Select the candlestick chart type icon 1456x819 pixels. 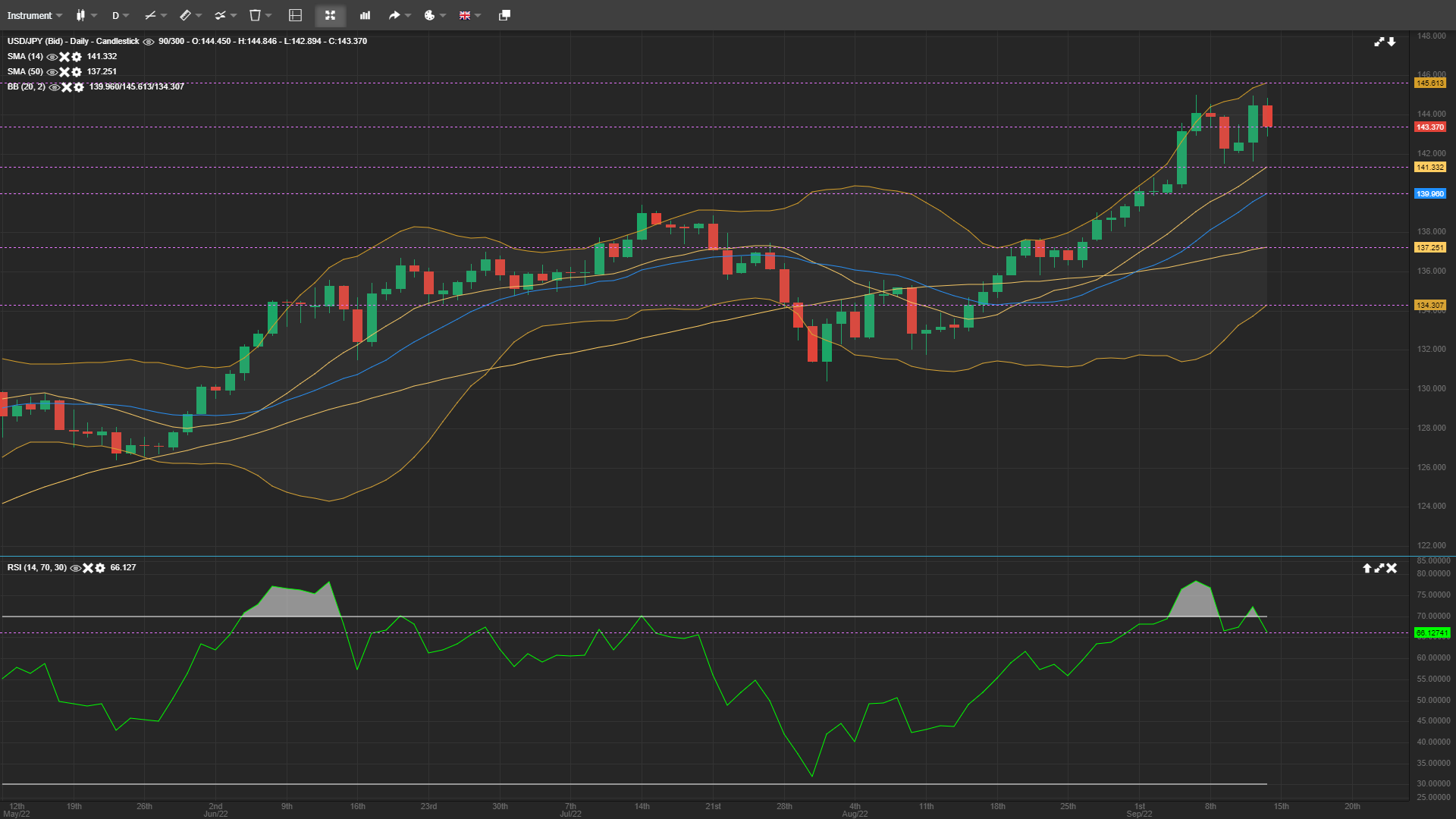click(82, 15)
